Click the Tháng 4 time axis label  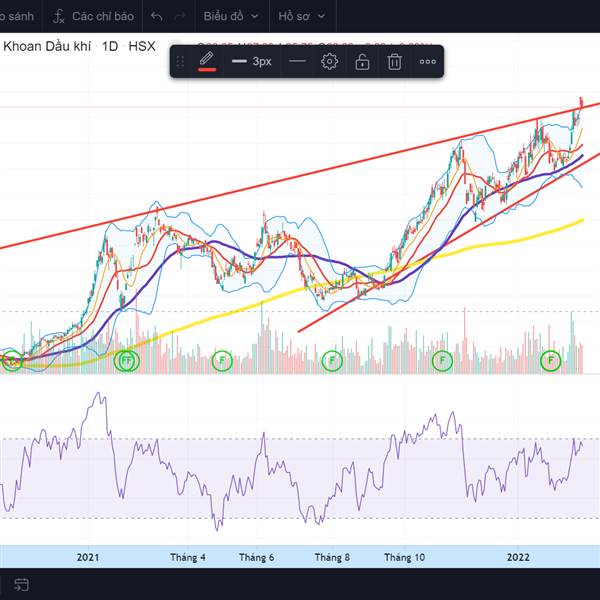(188, 557)
